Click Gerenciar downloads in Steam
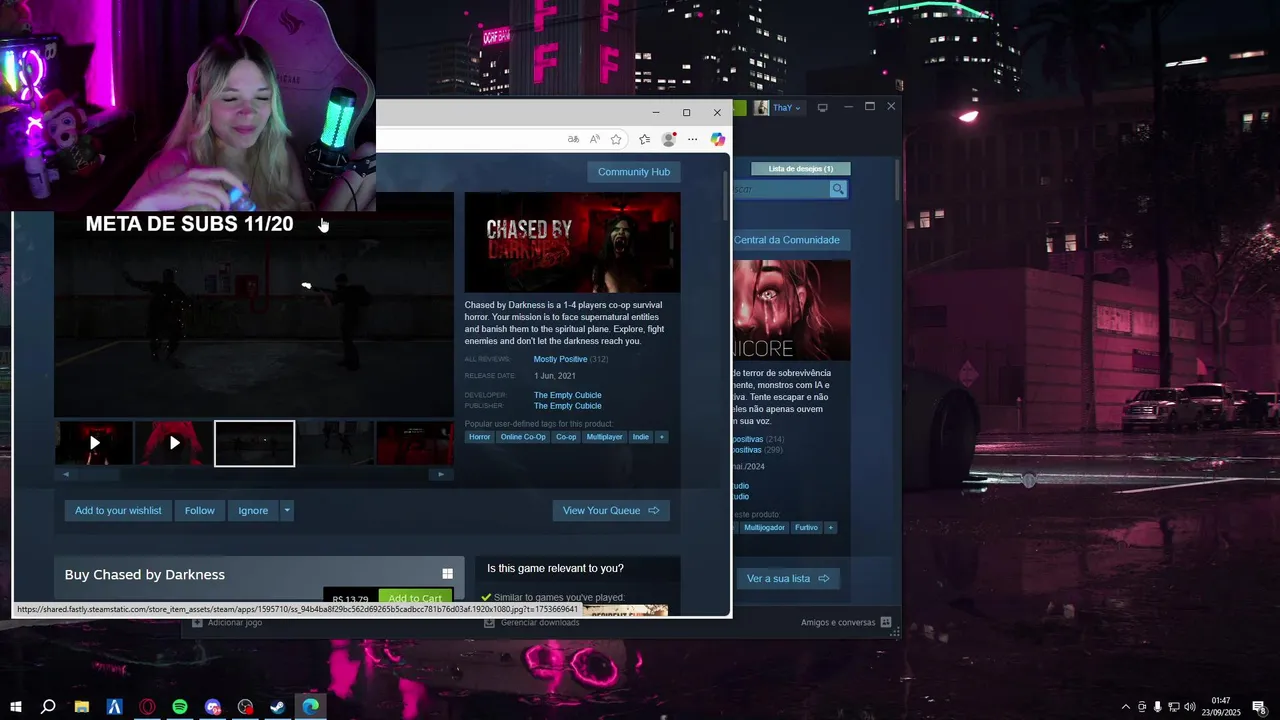Viewport: 1280px width, 720px height. pos(531,622)
